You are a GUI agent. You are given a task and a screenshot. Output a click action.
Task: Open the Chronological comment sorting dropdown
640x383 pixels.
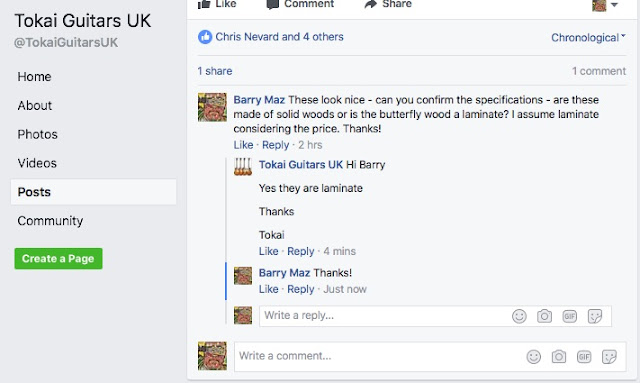pos(588,38)
